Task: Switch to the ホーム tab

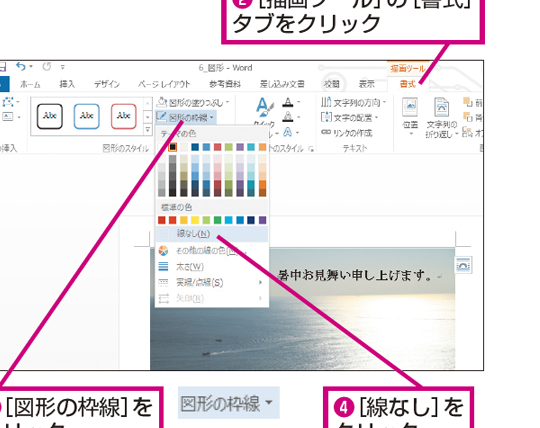Action: point(30,84)
